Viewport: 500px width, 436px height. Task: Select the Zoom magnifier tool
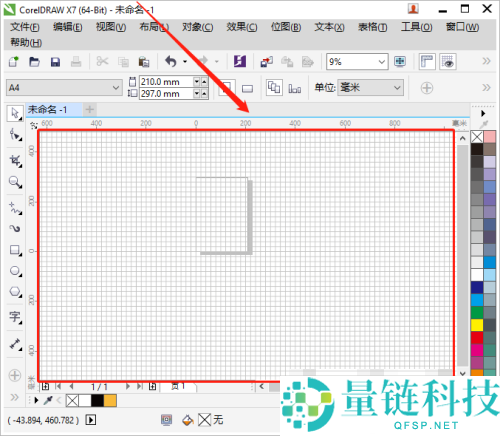[x=15, y=182]
